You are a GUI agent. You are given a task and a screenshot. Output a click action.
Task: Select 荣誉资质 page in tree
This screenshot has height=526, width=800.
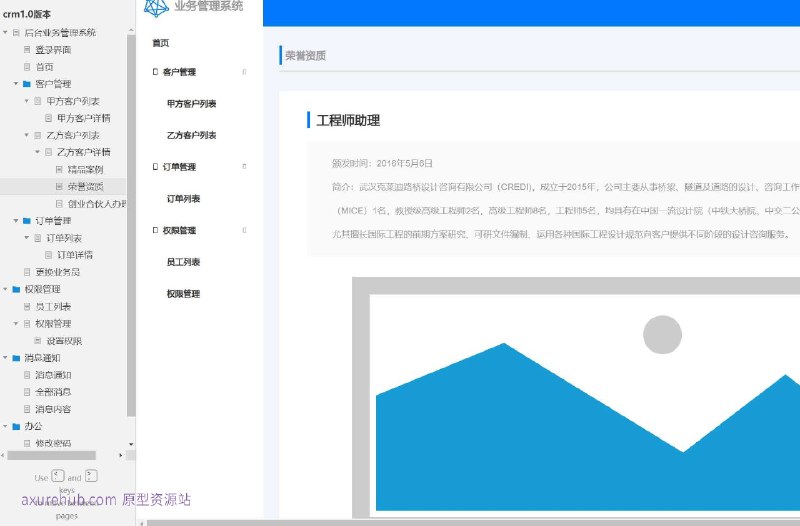tap(86, 187)
